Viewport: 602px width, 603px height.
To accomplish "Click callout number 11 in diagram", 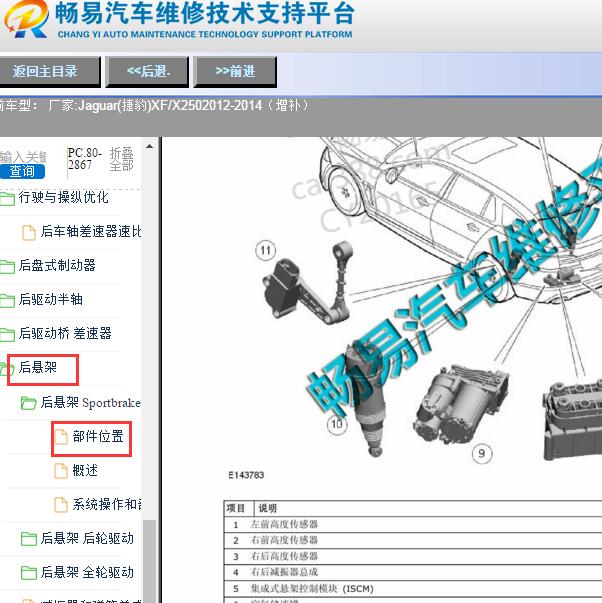I will 265,250.
